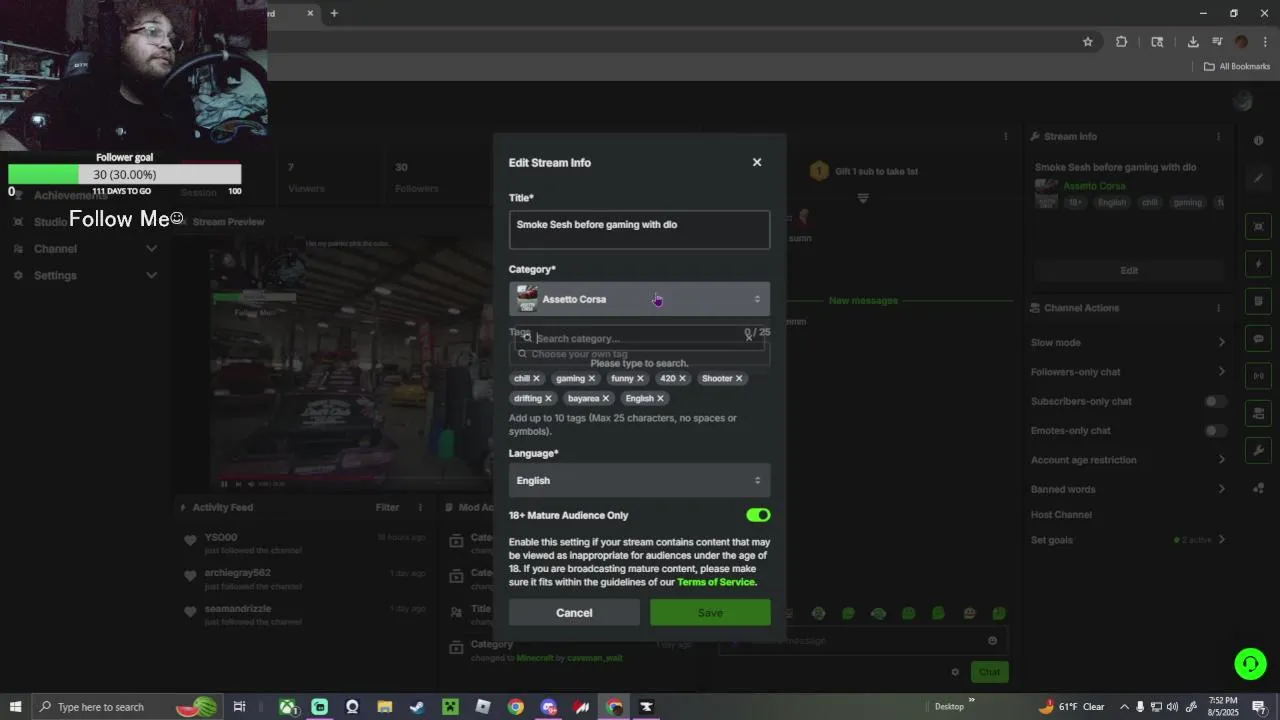Bookmark this page with the star icon
This screenshot has width=1280, height=720.
click(x=1088, y=42)
